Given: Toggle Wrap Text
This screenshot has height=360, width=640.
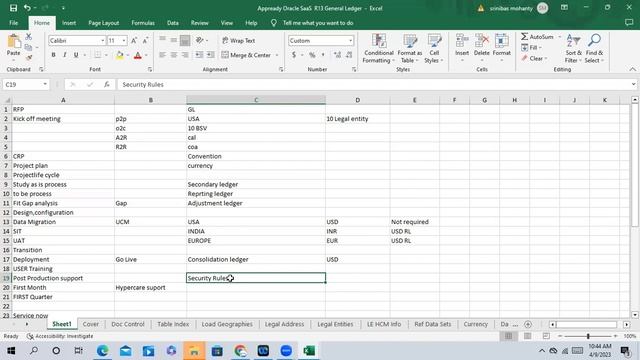Looking at the screenshot, I should coord(239,40).
